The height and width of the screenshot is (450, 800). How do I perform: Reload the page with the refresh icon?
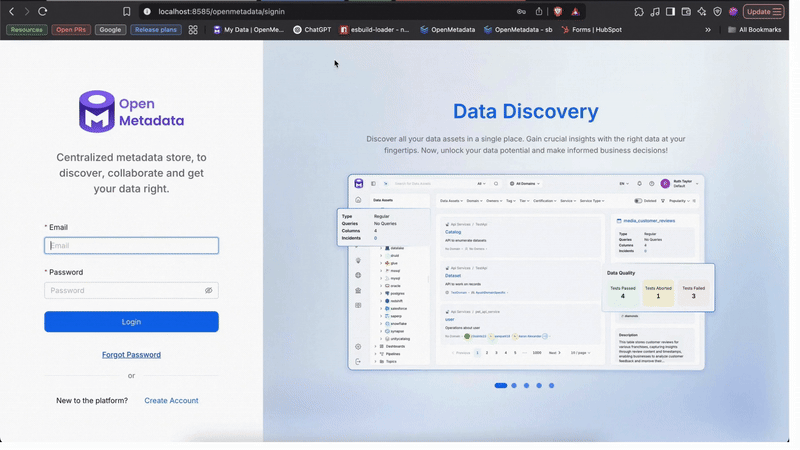pos(43,11)
